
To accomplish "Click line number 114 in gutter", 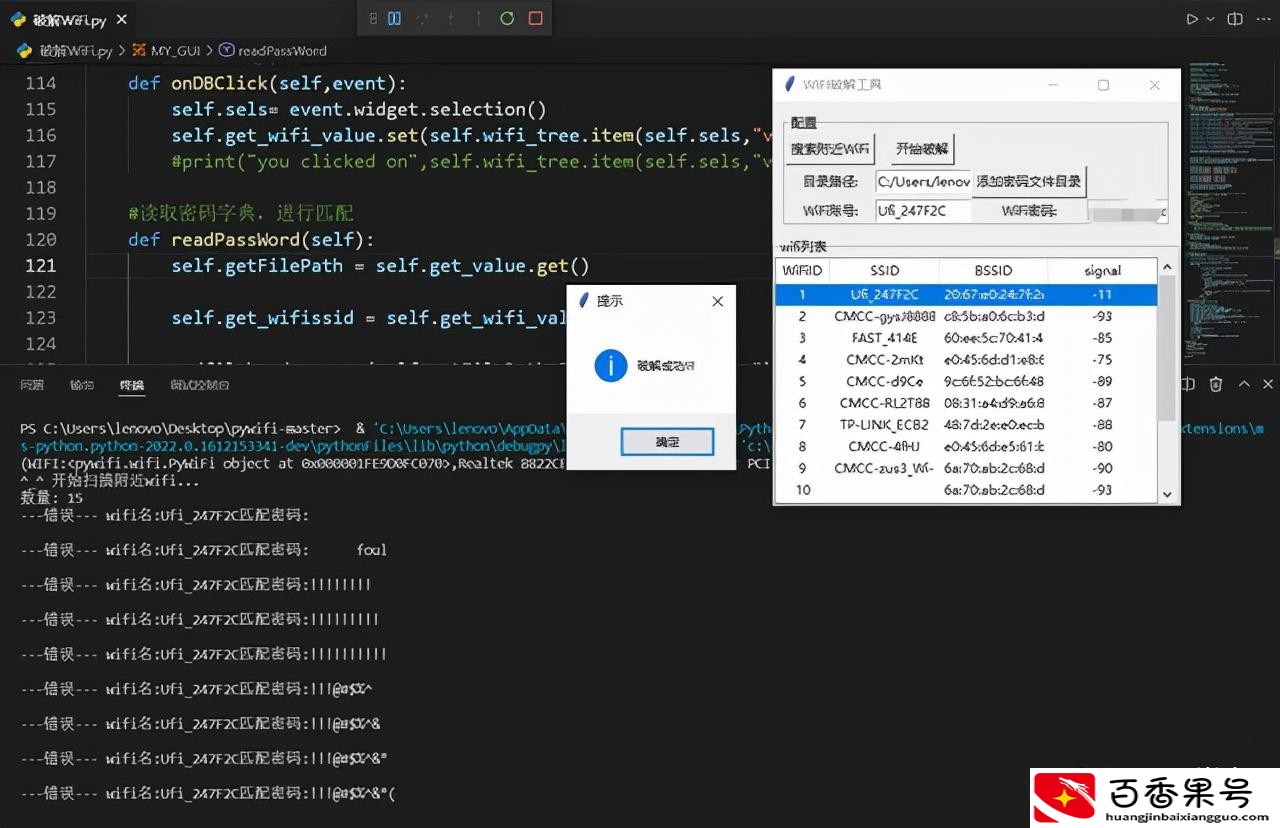I will [41, 83].
